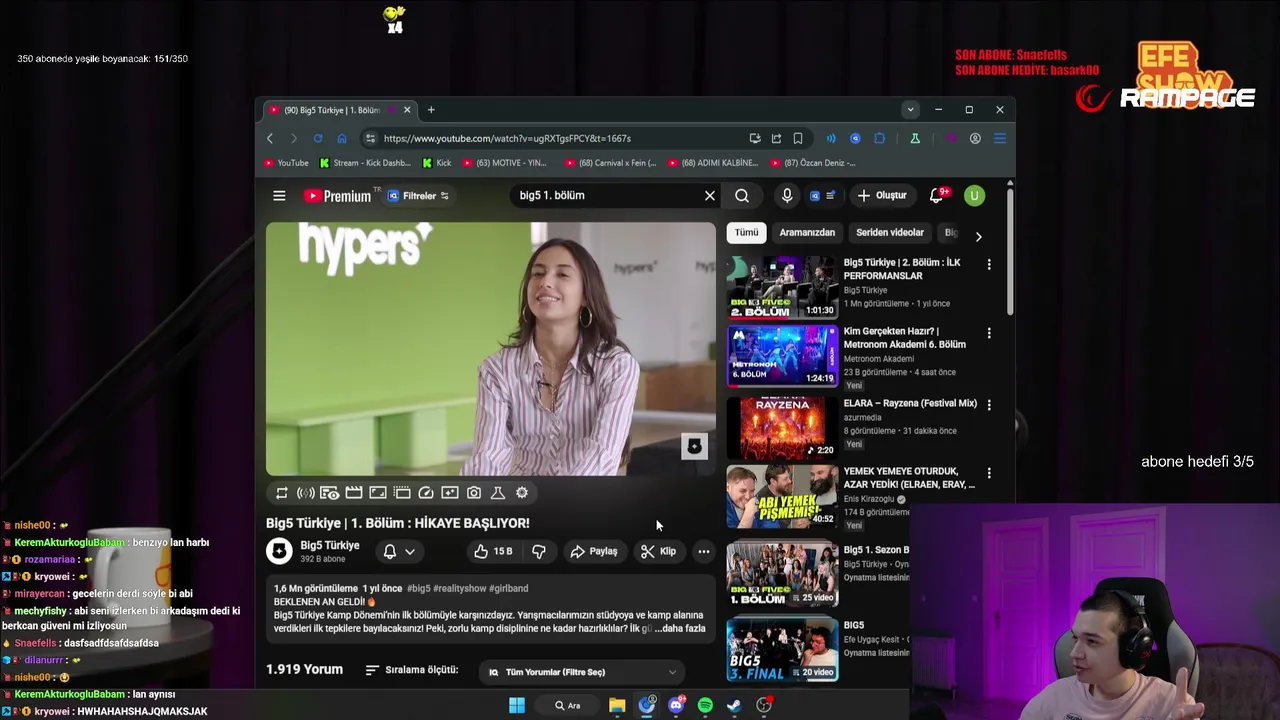Image resolution: width=1280 pixels, height=720 pixels.
Task: Open the green U account avatar
Action: click(x=974, y=196)
